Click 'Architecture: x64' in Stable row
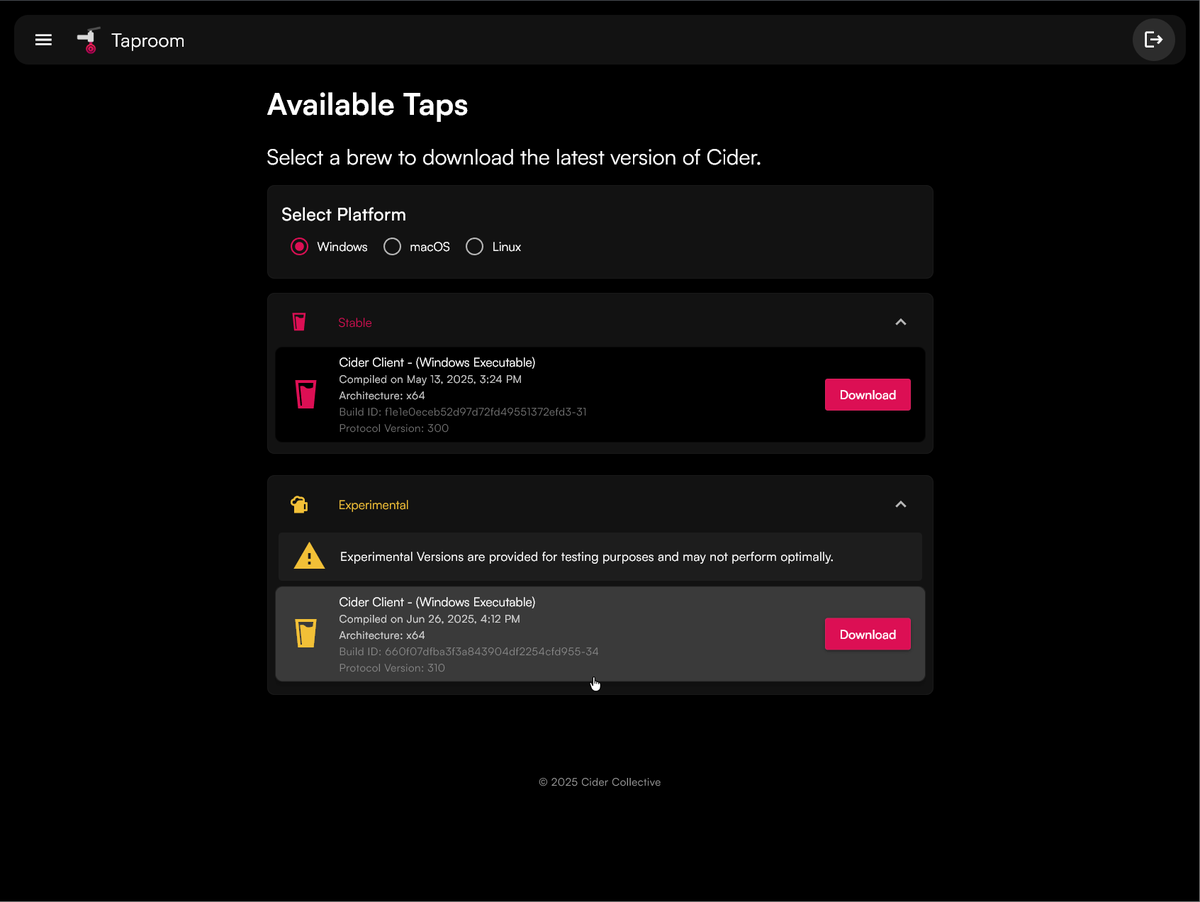The image size is (1200, 902). coord(382,396)
